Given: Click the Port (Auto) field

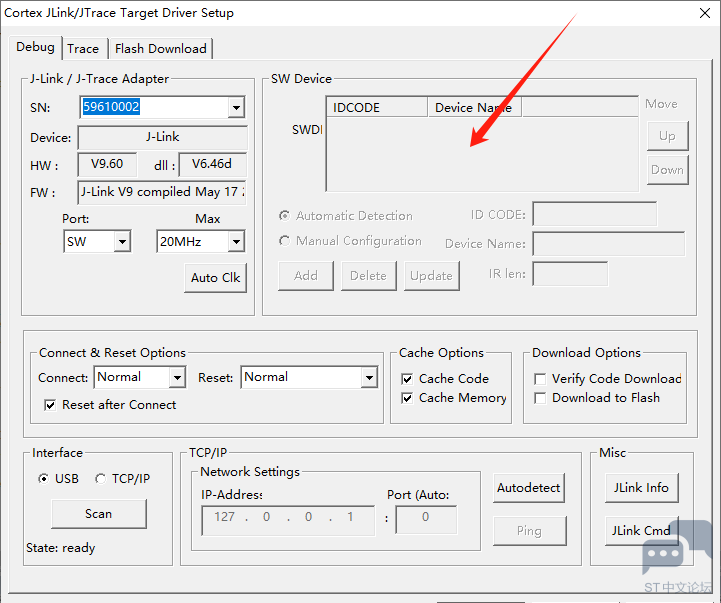Looking at the screenshot, I should (x=426, y=520).
